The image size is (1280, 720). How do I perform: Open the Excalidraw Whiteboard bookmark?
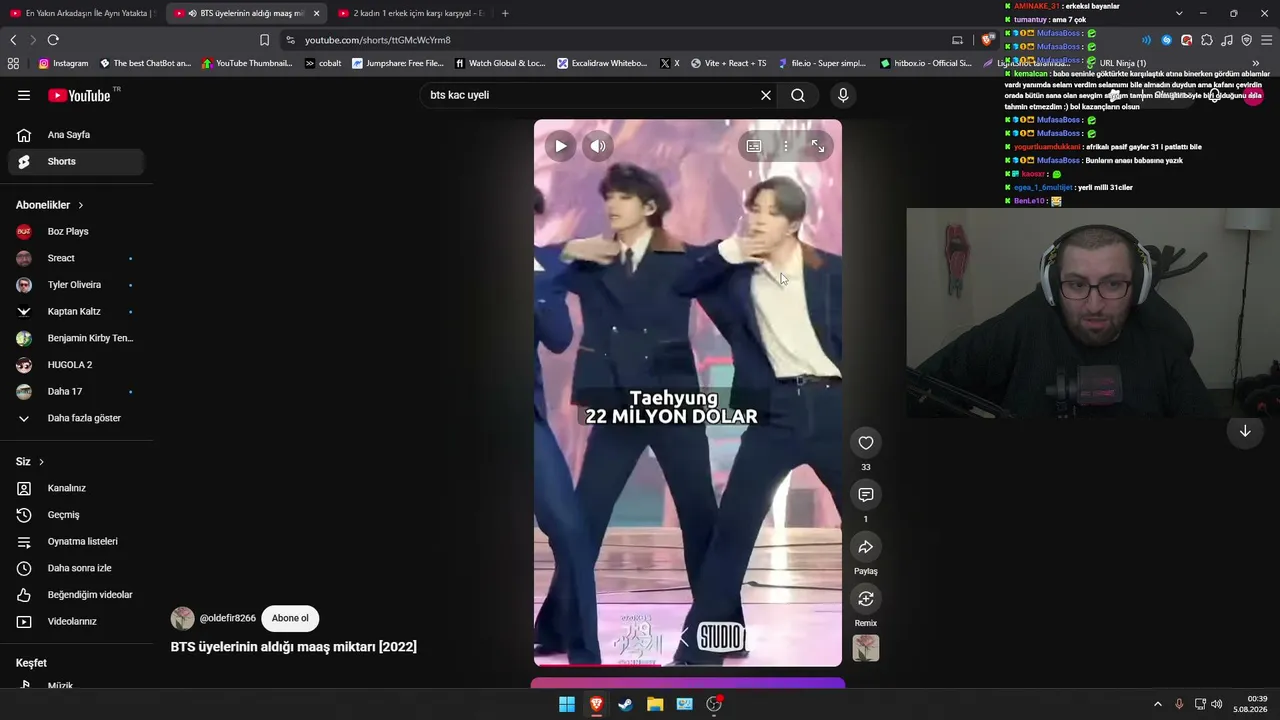(602, 63)
